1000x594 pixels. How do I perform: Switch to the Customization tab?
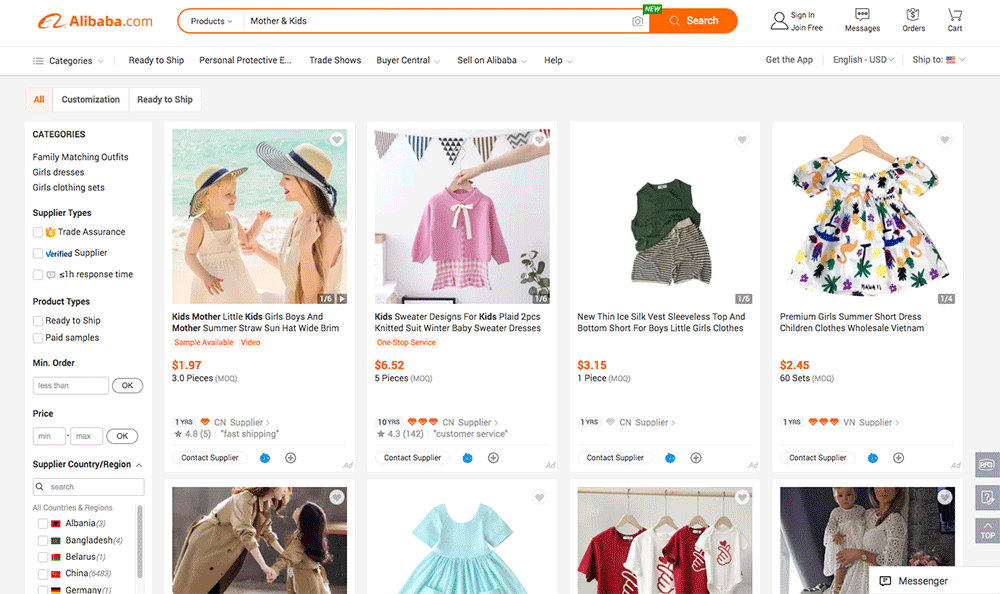pyautogui.click(x=91, y=100)
